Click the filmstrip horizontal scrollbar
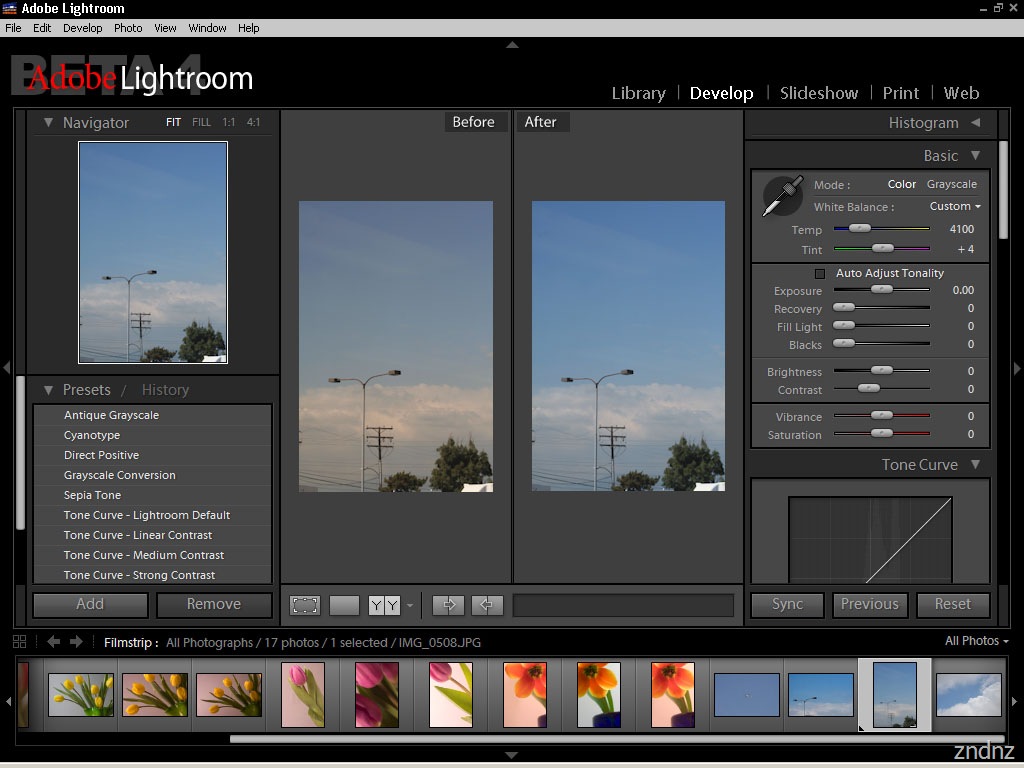Viewport: 1024px width, 768px height. click(617, 739)
